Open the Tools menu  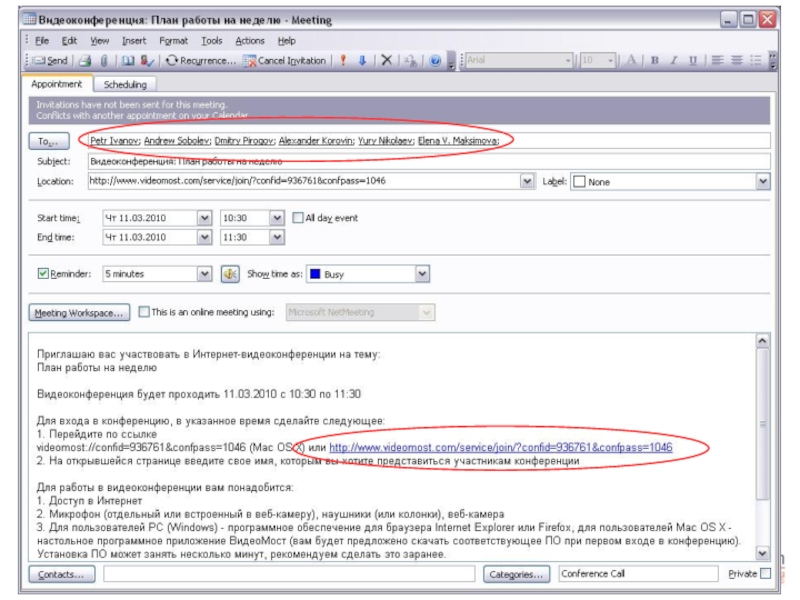[212, 41]
